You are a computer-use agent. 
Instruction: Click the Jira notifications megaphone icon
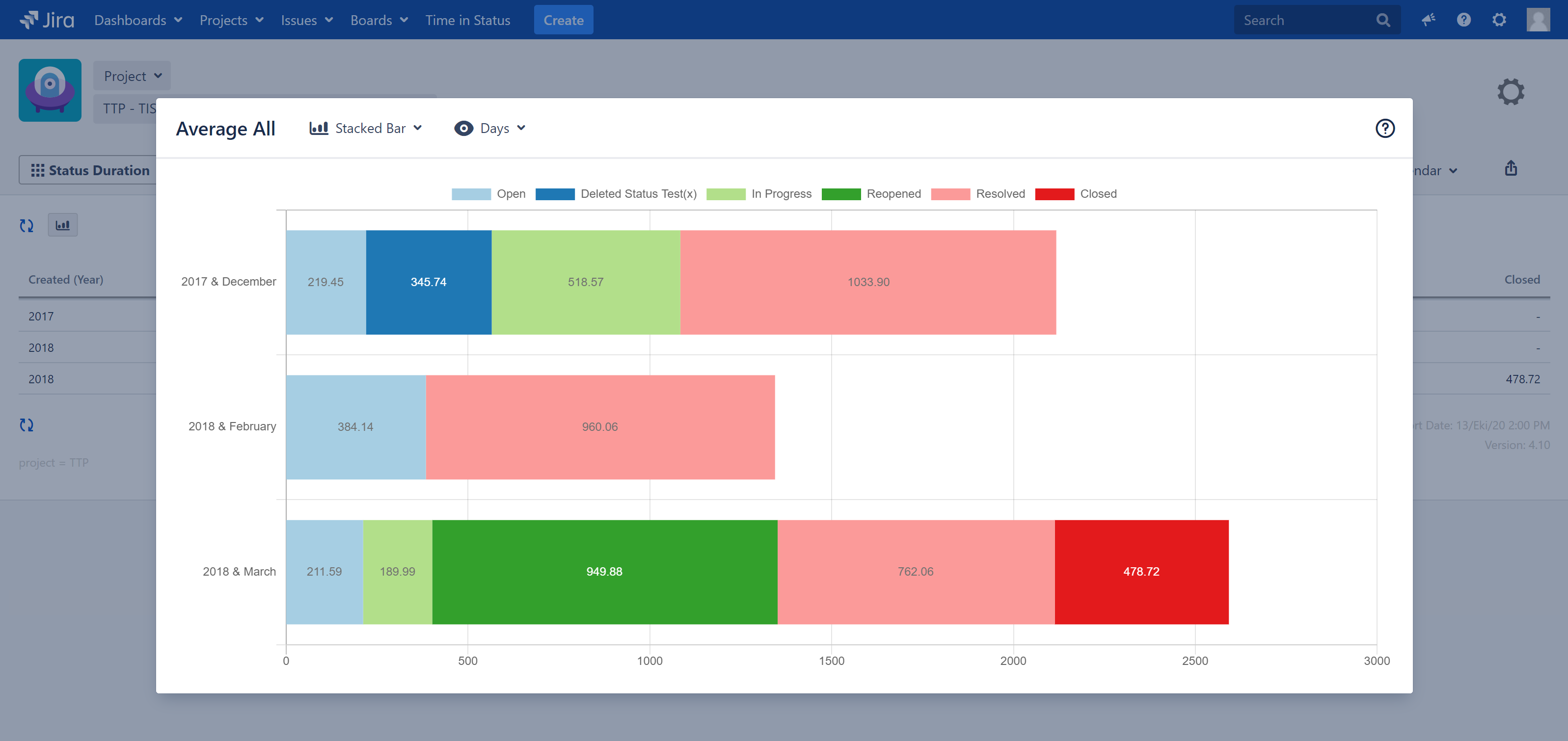[x=1428, y=20]
